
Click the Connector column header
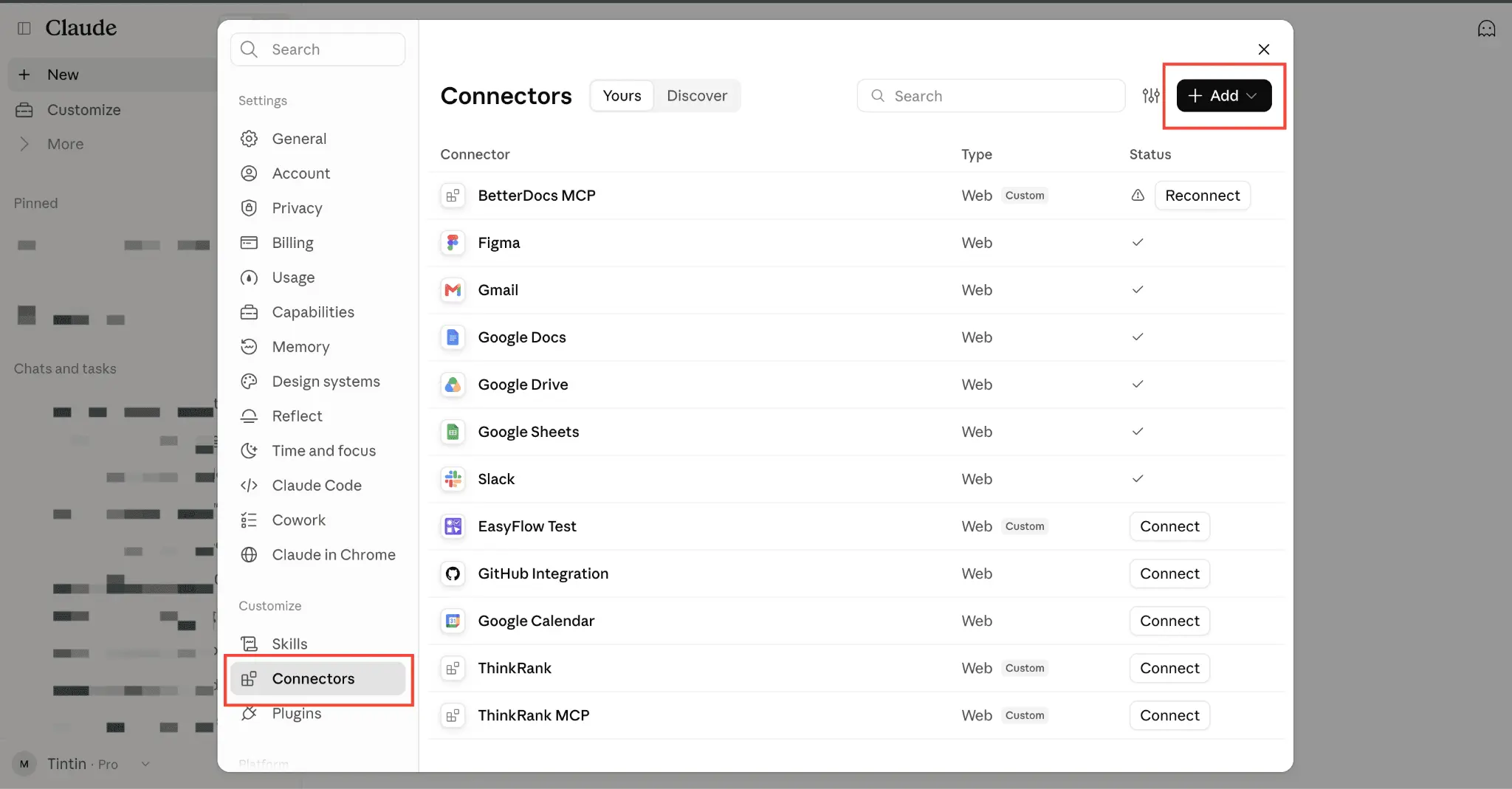point(475,154)
